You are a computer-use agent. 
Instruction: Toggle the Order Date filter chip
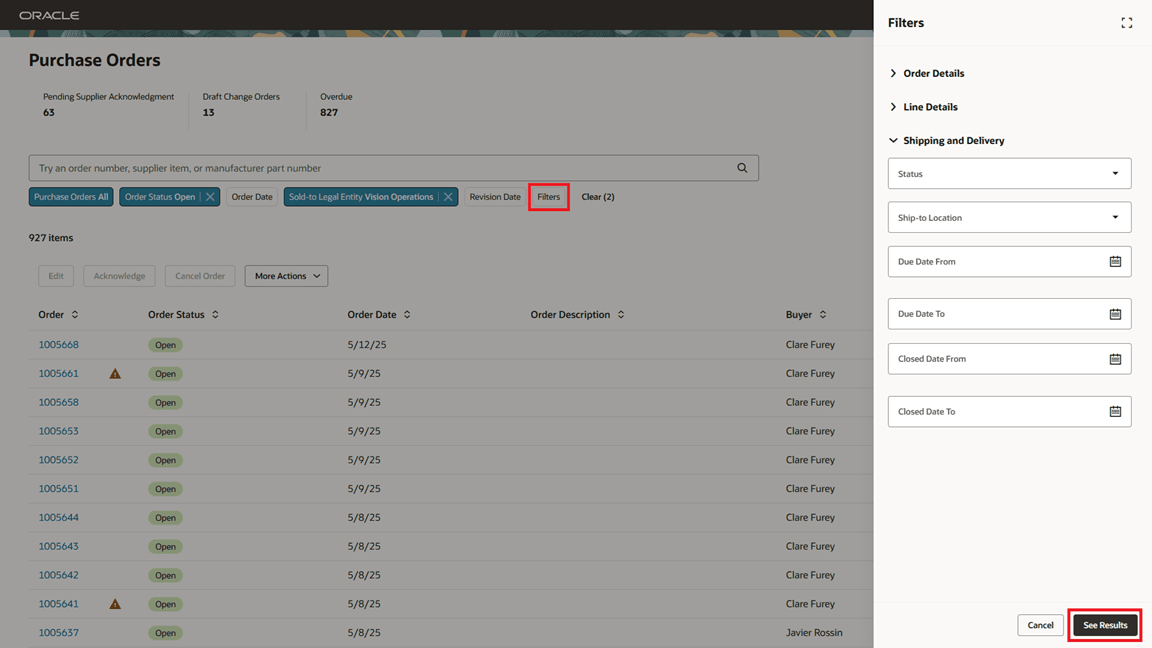coord(251,196)
